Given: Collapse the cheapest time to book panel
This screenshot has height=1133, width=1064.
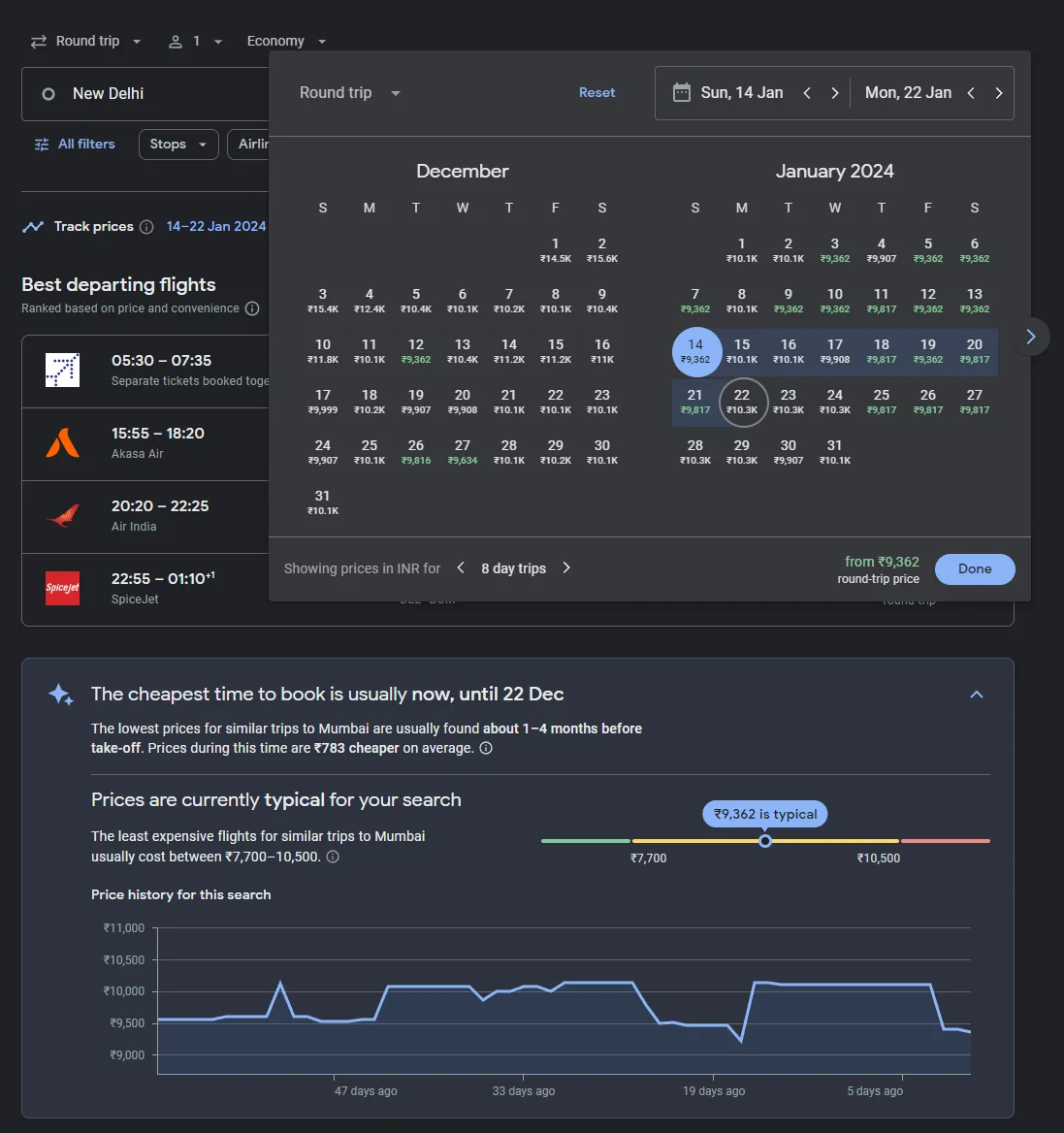Looking at the screenshot, I should 977,695.
